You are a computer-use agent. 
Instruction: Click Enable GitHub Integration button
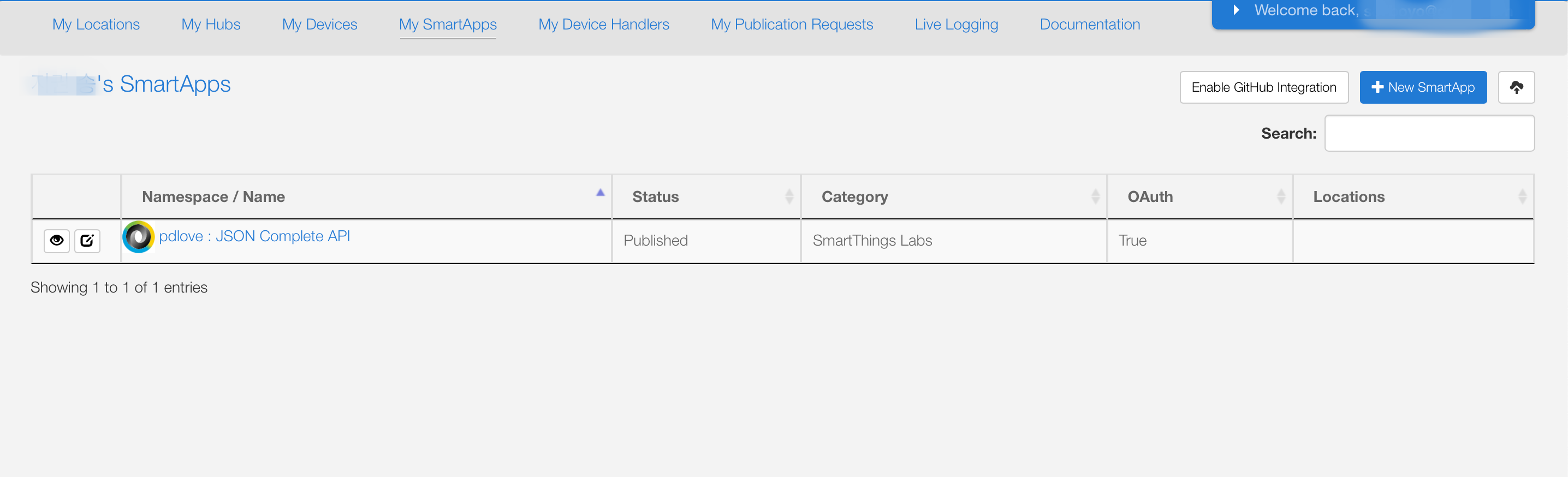click(1264, 87)
